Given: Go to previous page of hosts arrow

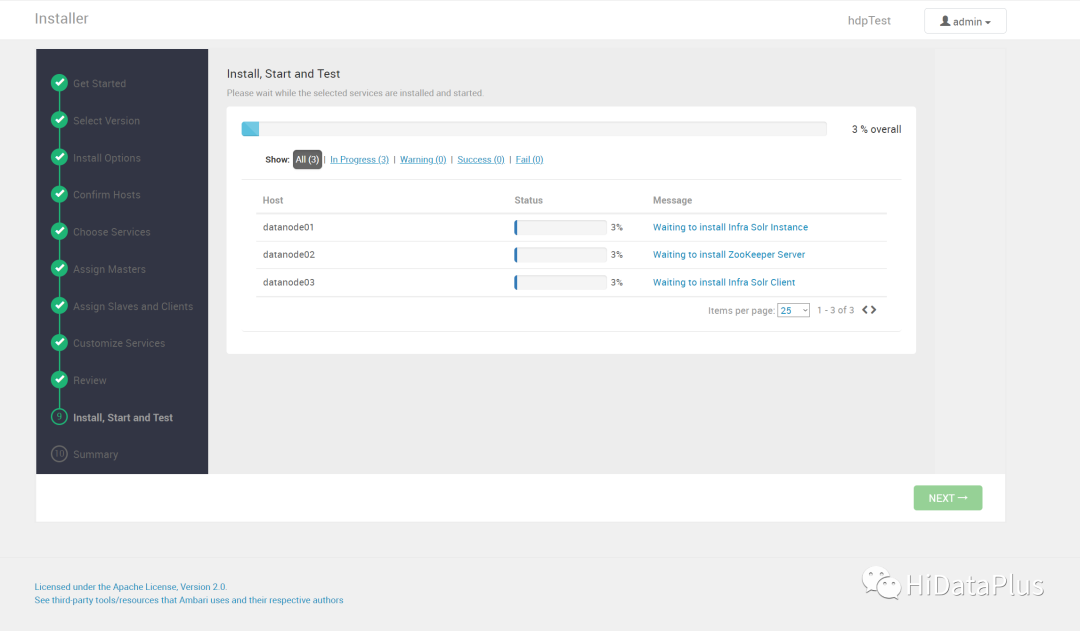Looking at the screenshot, I should coord(865,310).
